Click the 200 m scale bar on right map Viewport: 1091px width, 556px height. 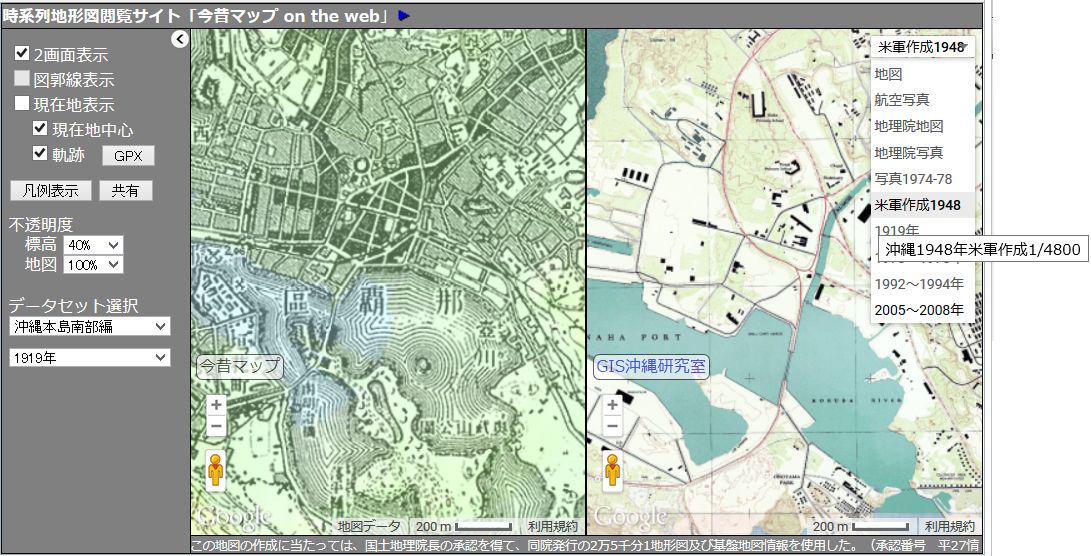pos(861,527)
